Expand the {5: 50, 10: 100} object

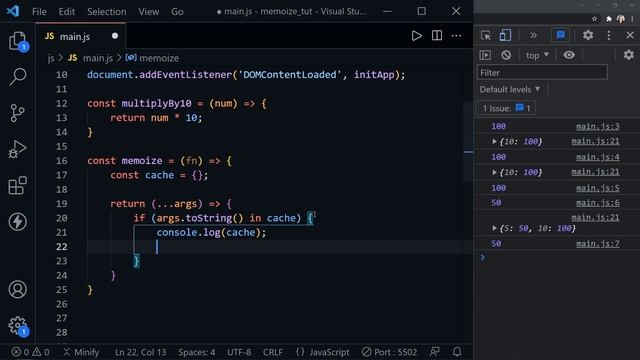[x=494, y=228]
